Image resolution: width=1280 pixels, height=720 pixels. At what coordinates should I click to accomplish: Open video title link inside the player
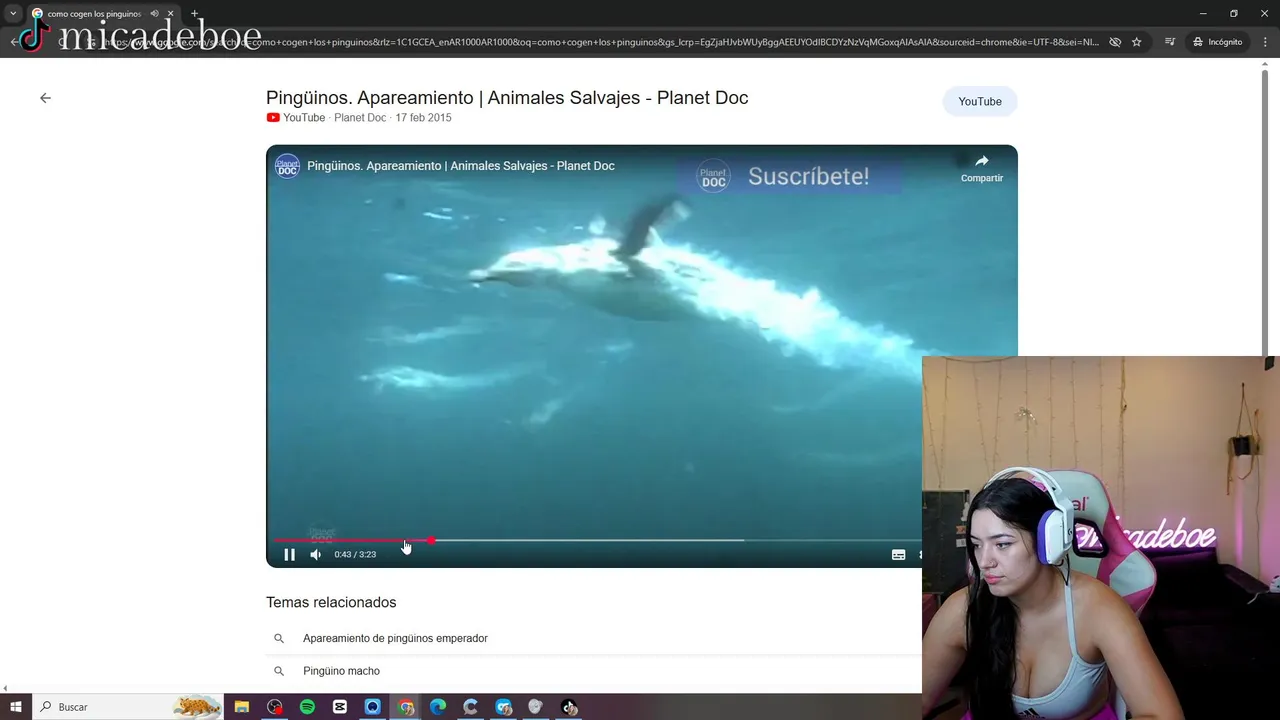[461, 166]
